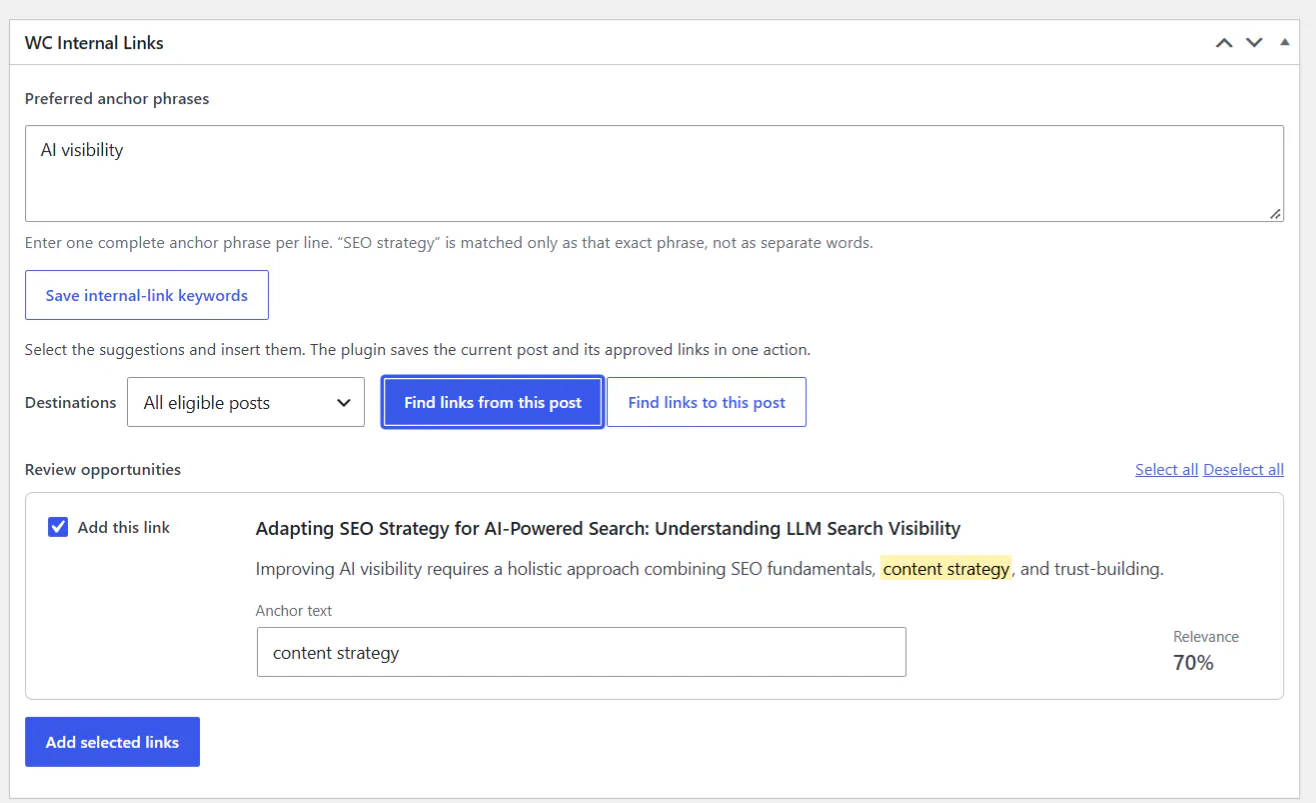Move the WC Internal Links panel down
This screenshot has height=803, width=1316.
click(x=1254, y=43)
